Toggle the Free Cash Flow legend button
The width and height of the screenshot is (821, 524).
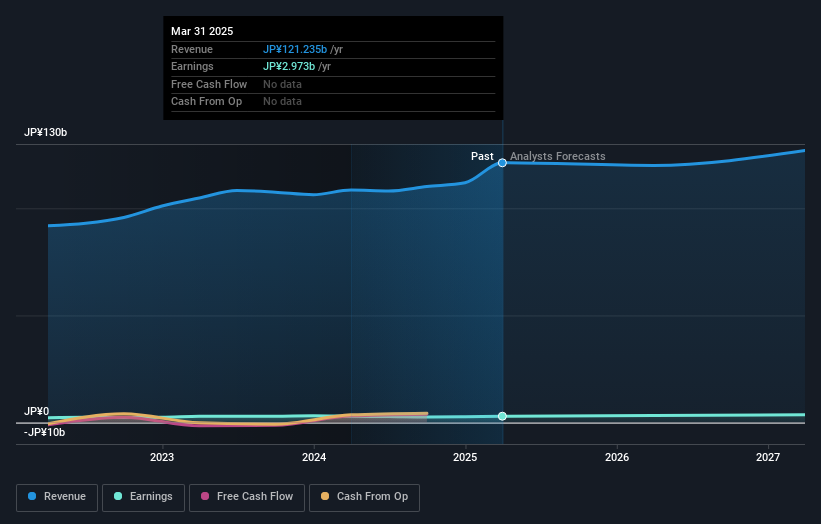247,497
